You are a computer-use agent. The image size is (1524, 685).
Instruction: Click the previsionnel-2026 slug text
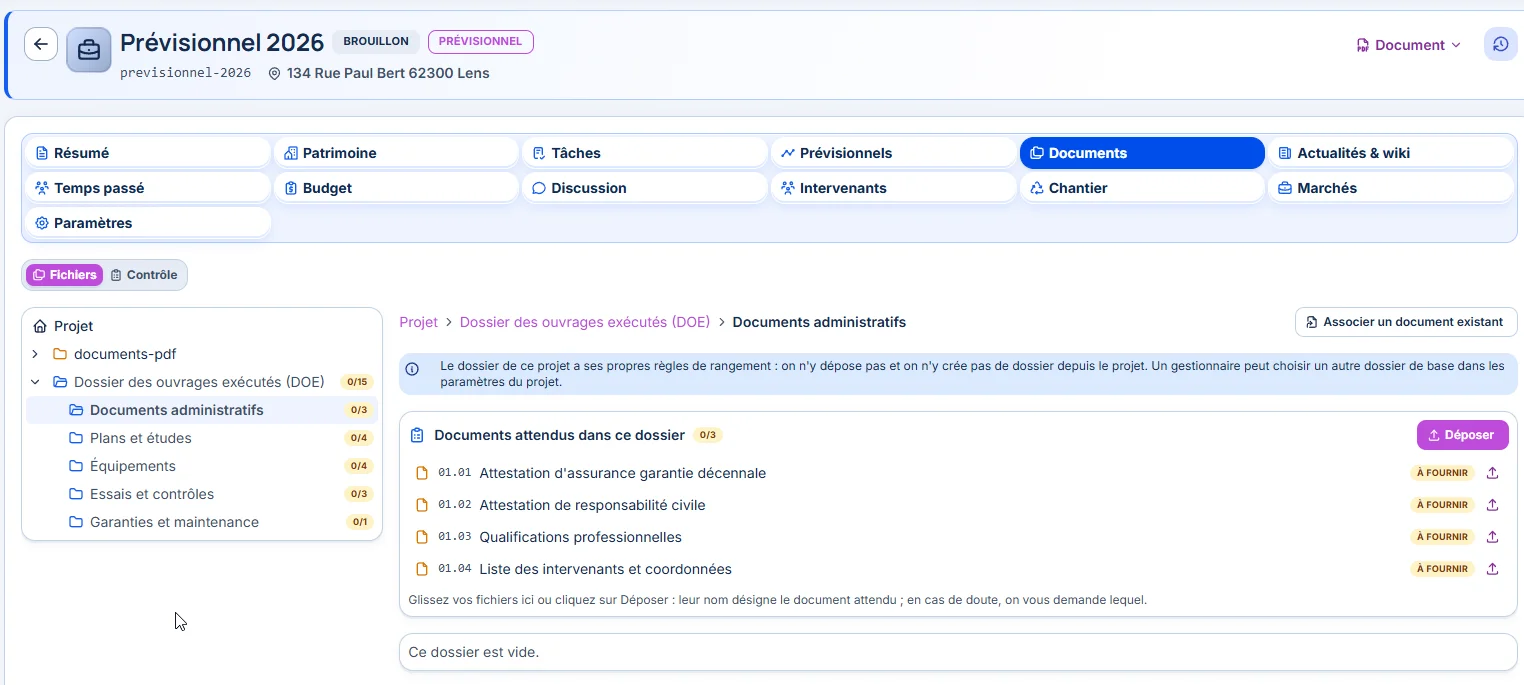point(185,73)
